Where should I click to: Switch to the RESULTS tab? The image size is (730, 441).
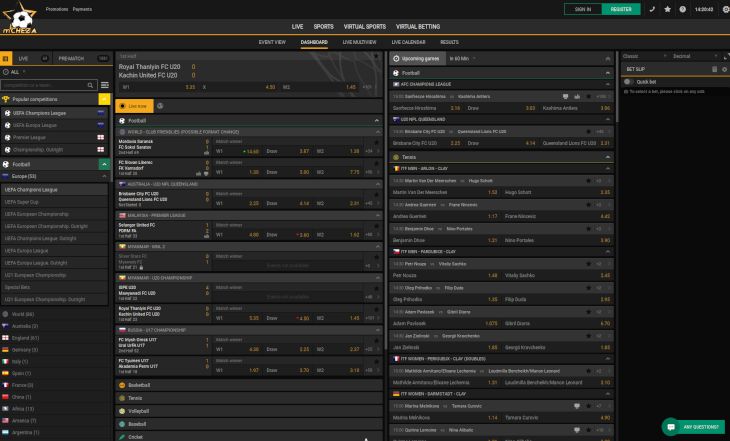449,42
